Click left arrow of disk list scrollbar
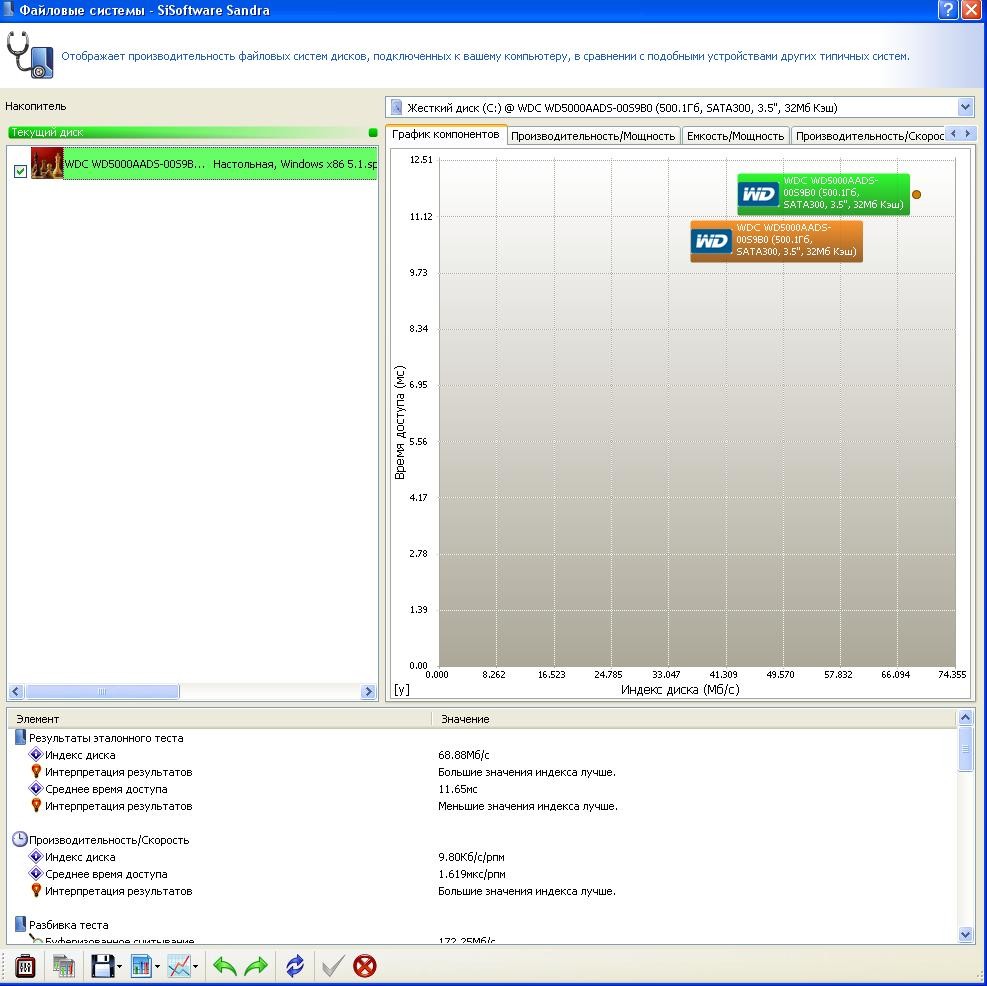This screenshot has height=986, width=987. [x=16, y=691]
